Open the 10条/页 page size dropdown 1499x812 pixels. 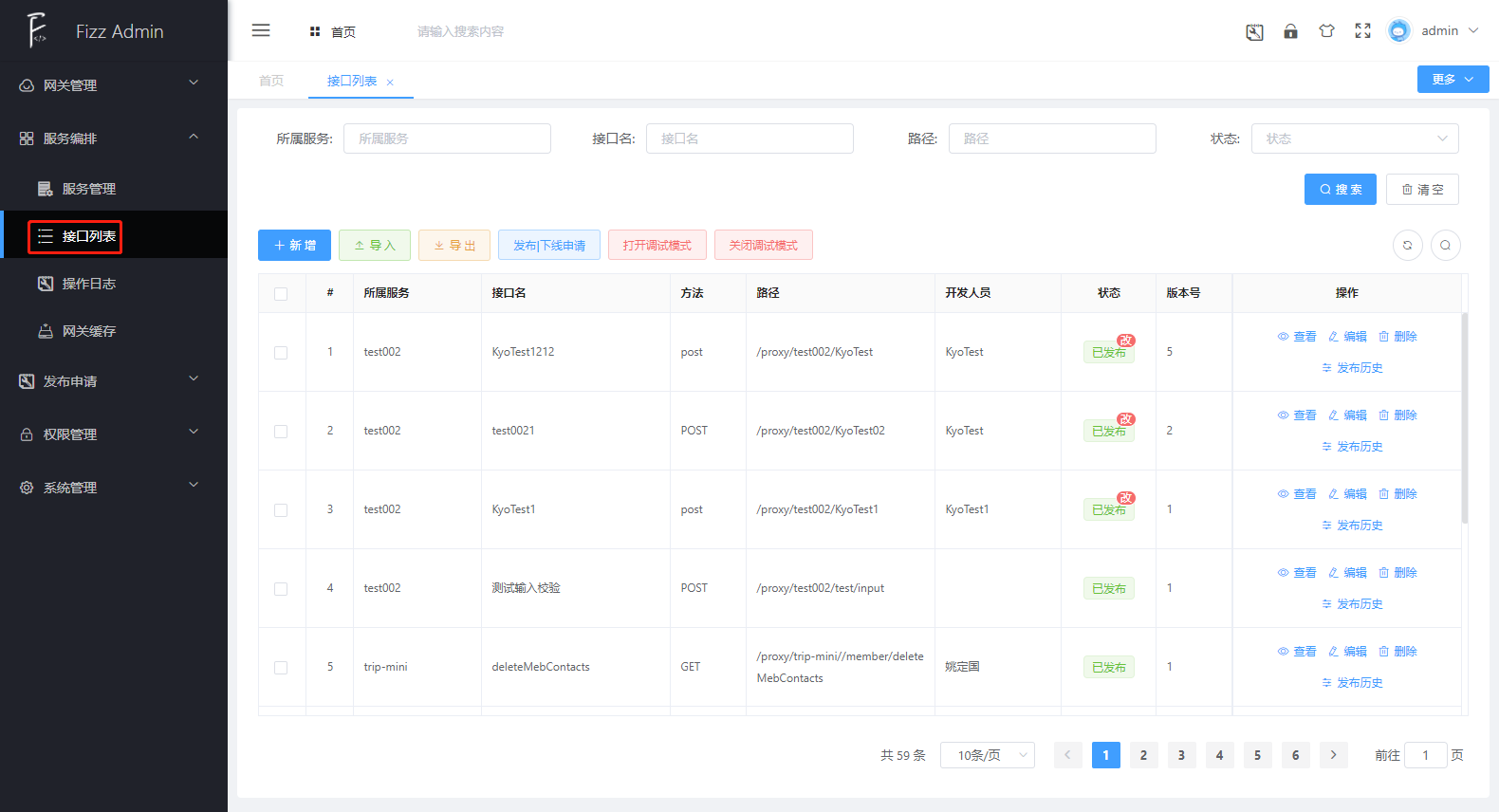click(988, 755)
